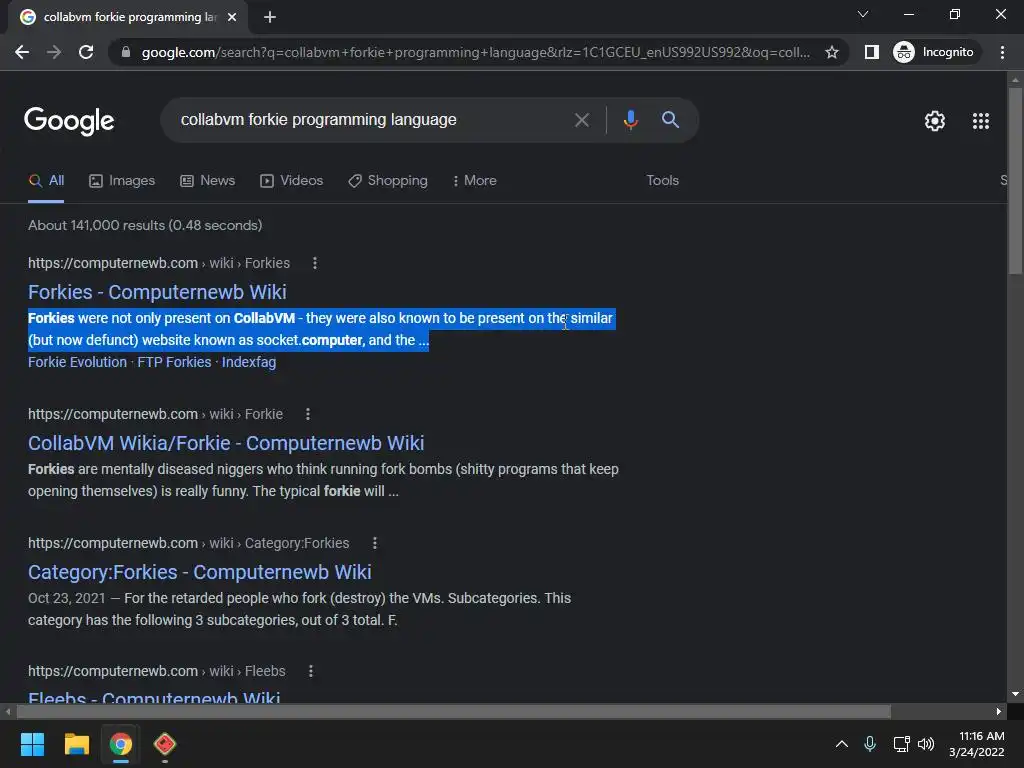This screenshot has height=768, width=1024.
Task: Open the search Tools options
Action: (x=662, y=181)
